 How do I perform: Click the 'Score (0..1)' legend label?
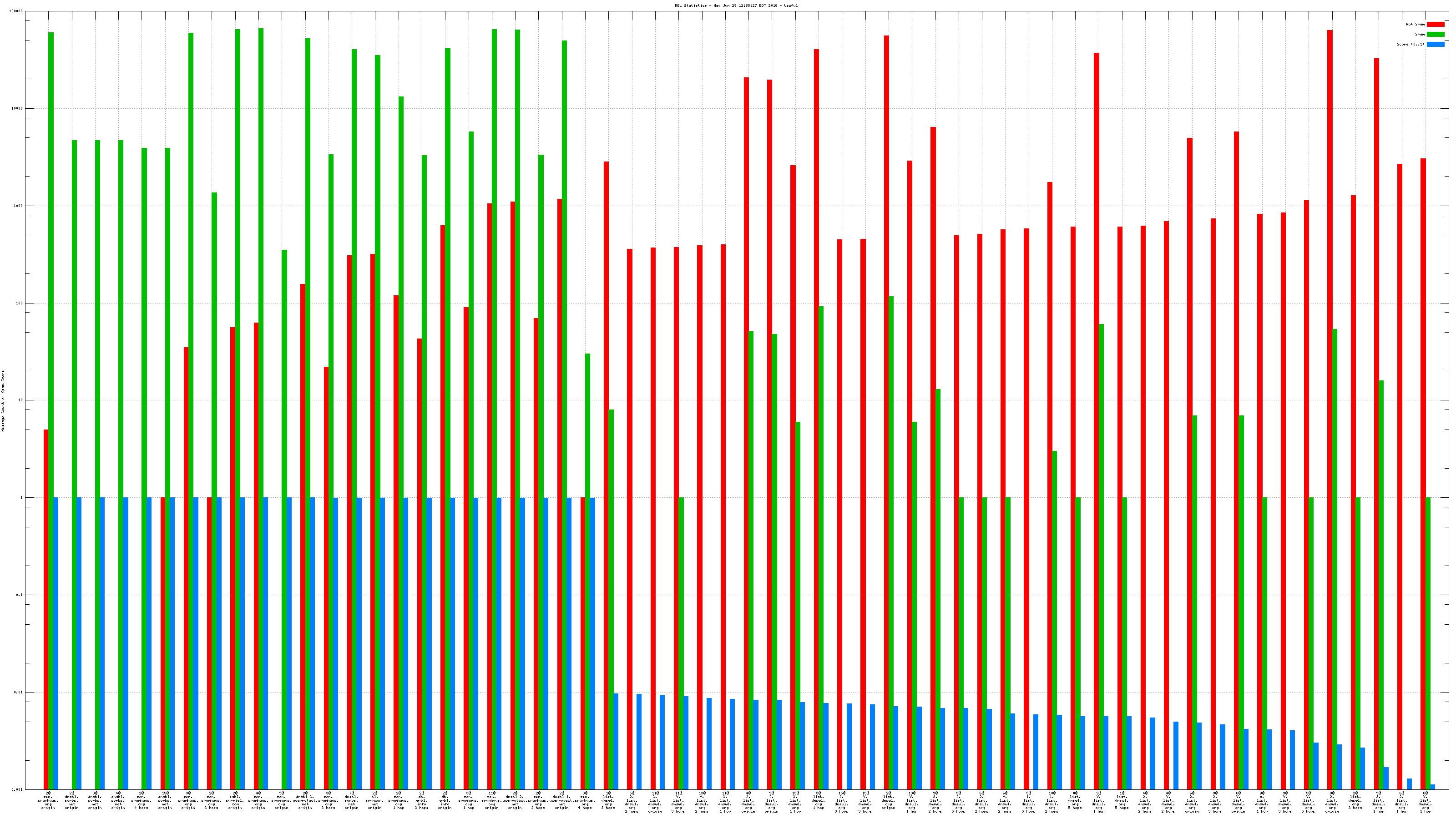pyautogui.click(x=1410, y=44)
